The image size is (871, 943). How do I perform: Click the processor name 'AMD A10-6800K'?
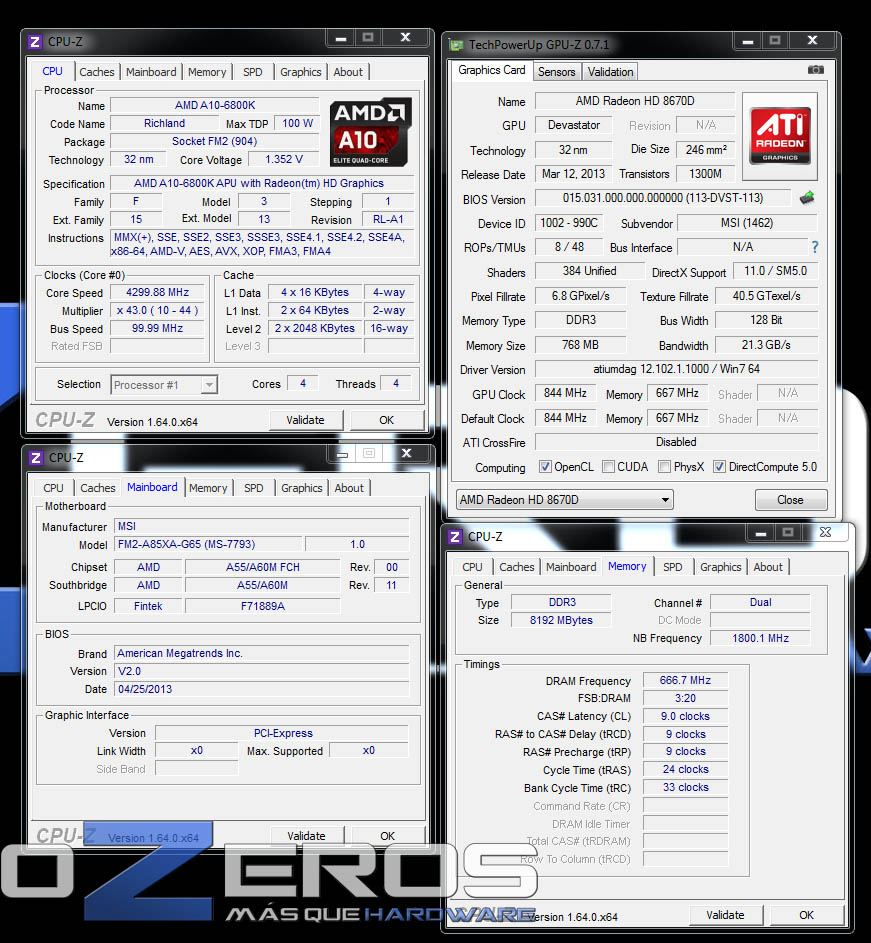[215, 105]
